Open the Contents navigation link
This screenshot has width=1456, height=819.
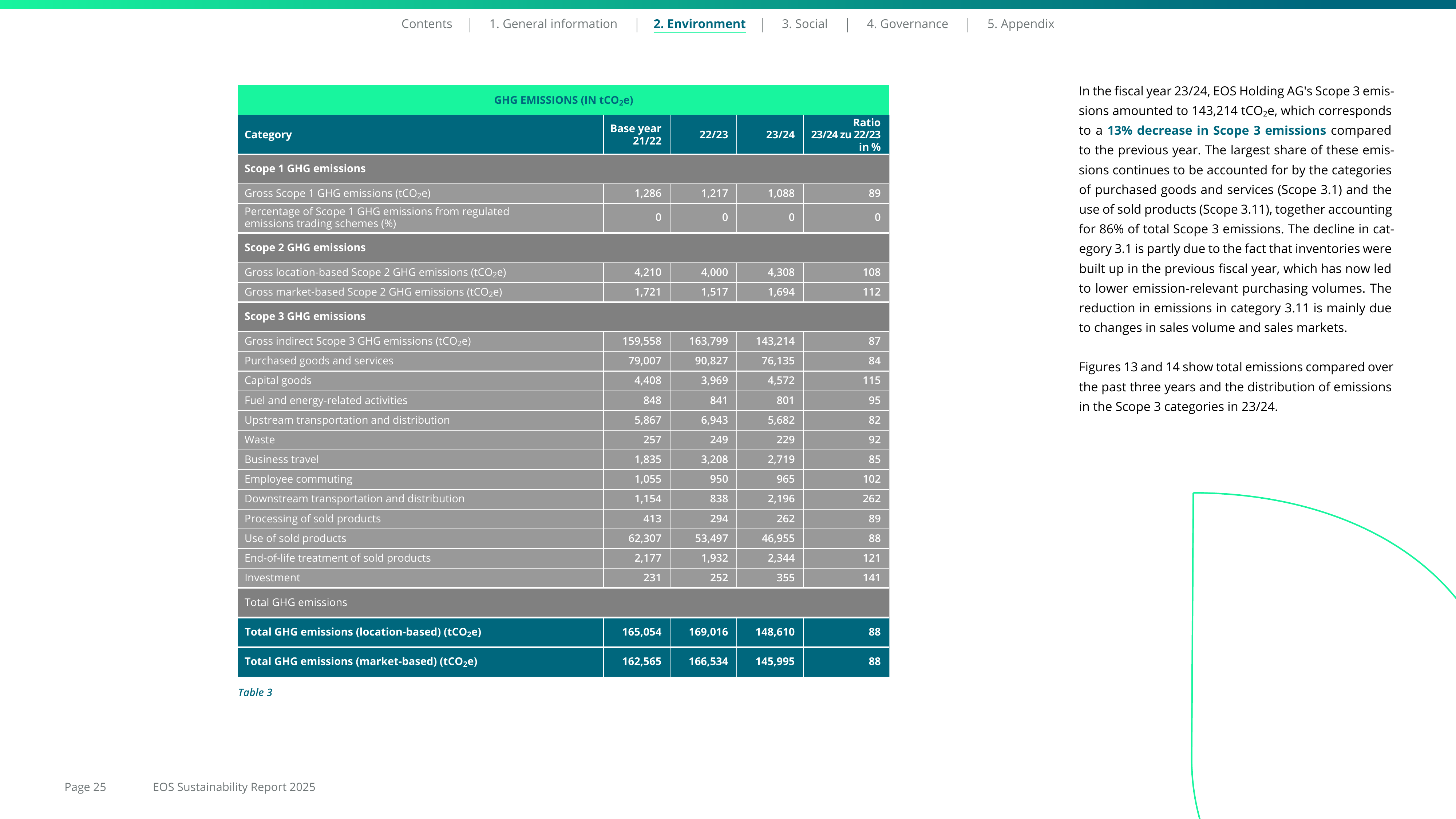(x=427, y=24)
